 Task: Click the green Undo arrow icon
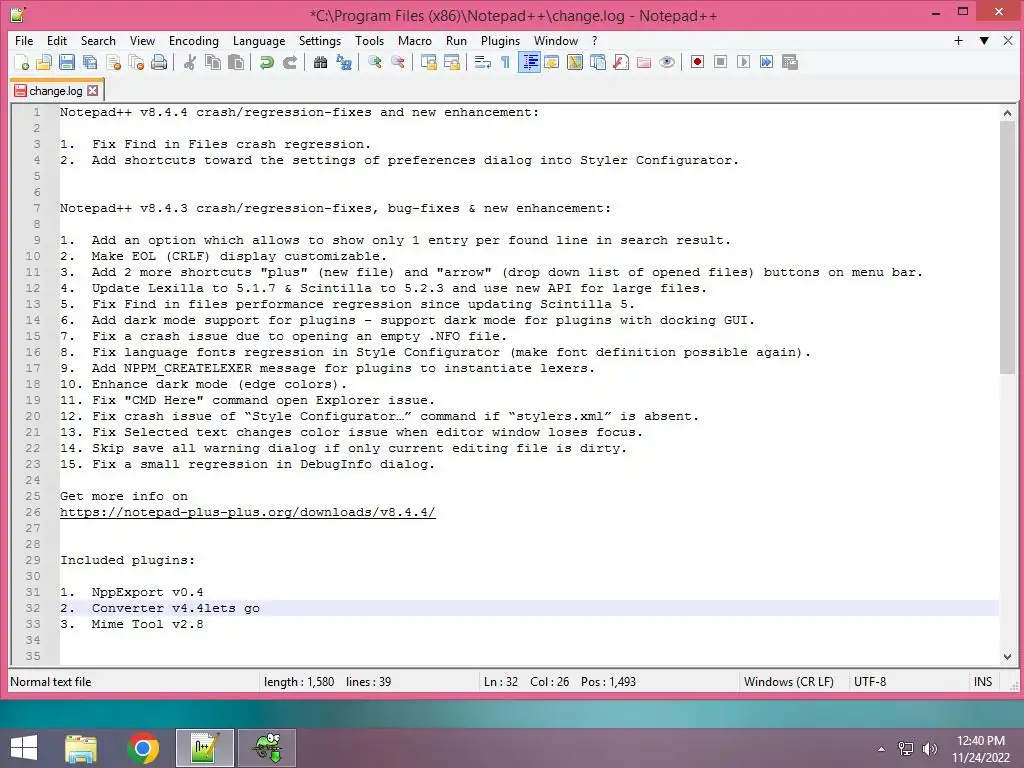click(x=266, y=62)
